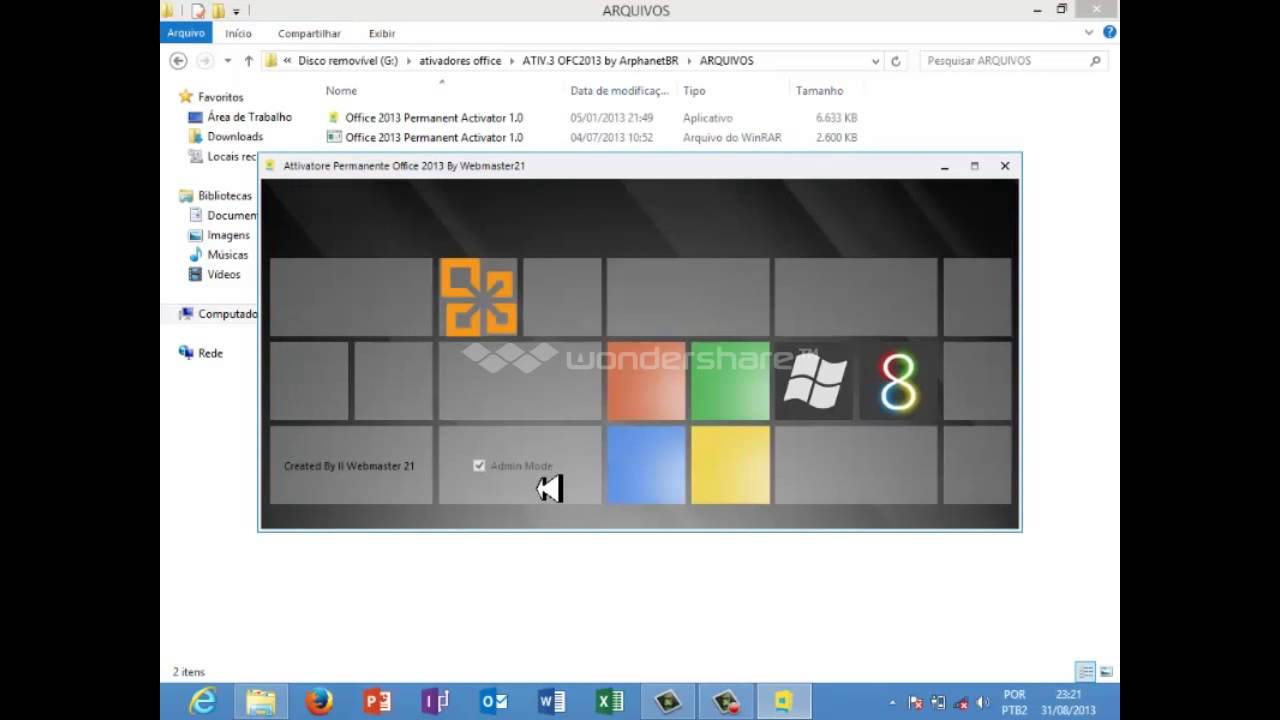
Task: Sort by Tipo column header
Action: click(694, 91)
